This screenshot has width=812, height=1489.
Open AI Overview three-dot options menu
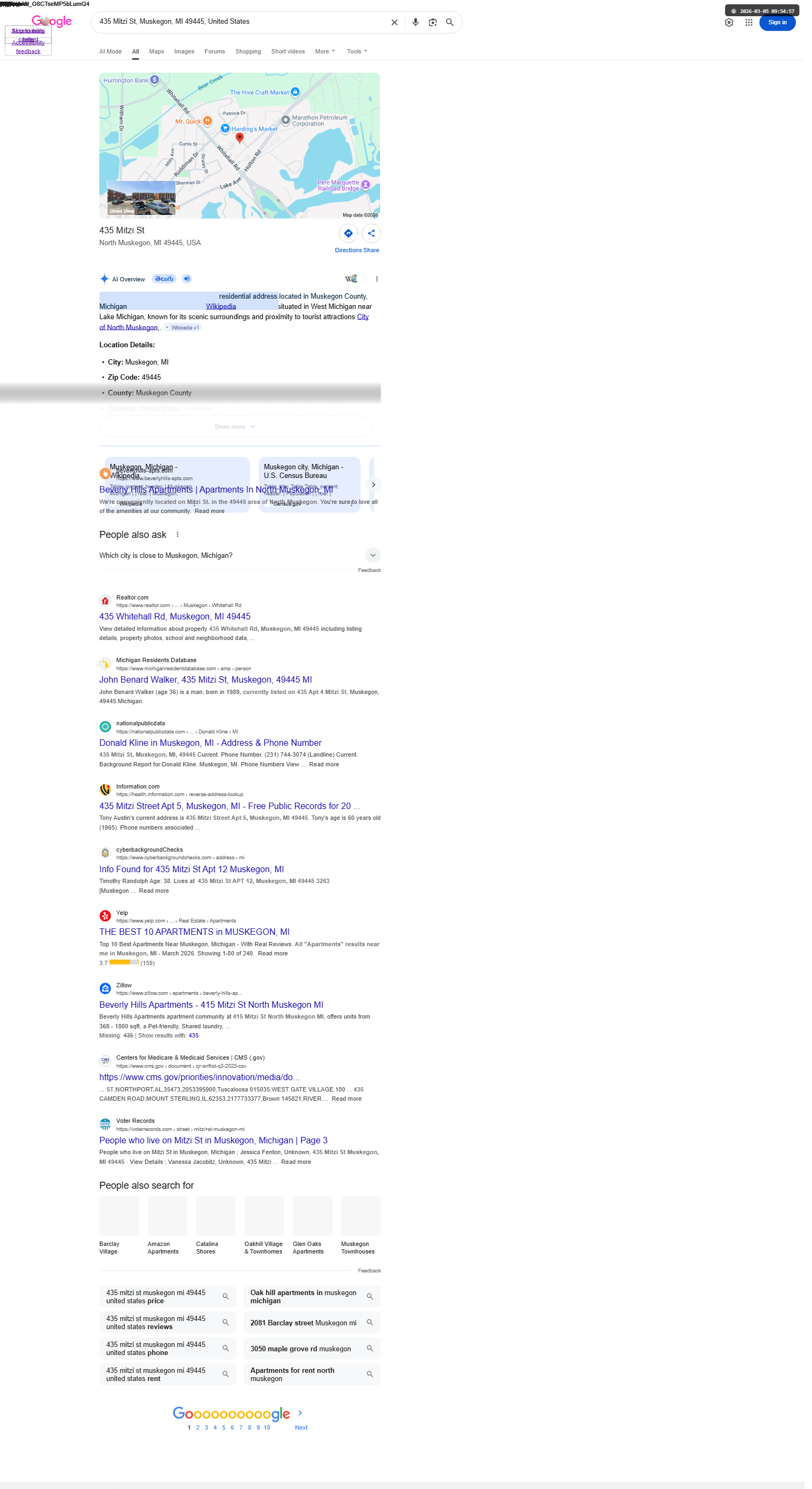pos(377,279)
